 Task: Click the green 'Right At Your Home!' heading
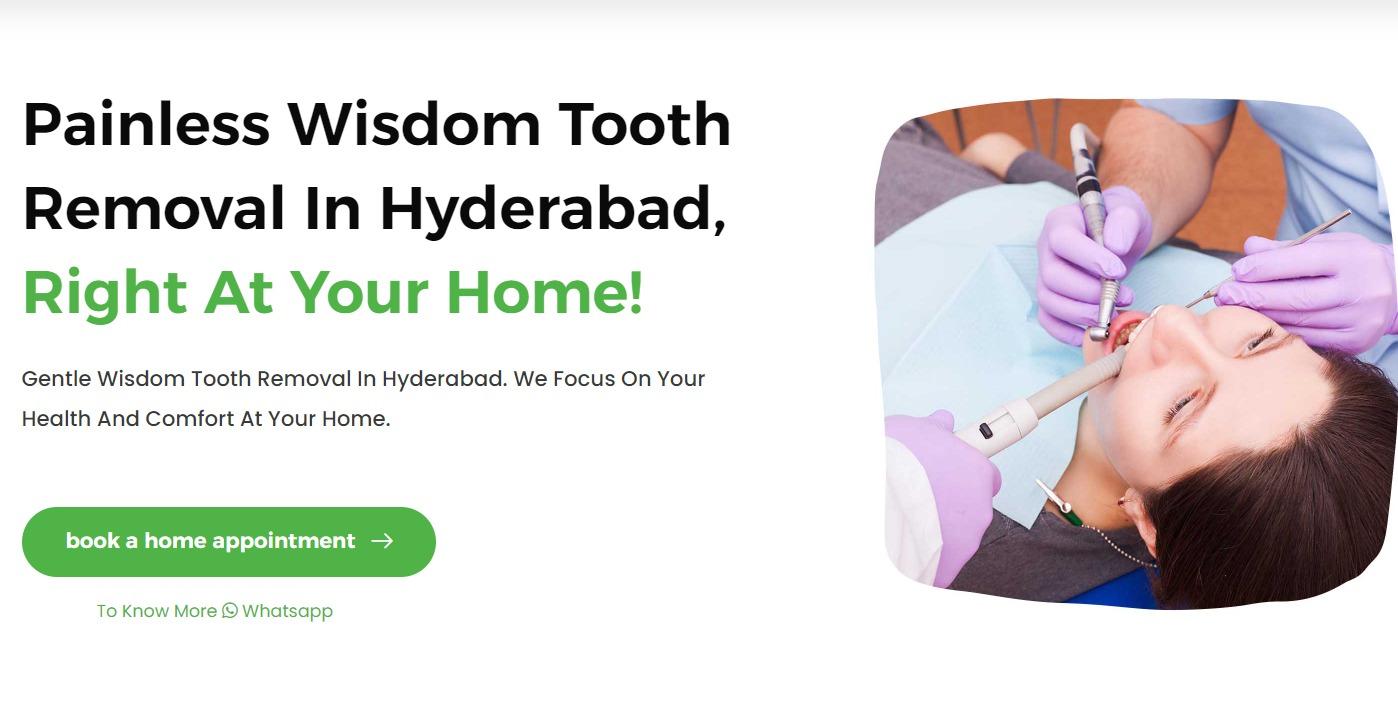click(x=333, y=293)
